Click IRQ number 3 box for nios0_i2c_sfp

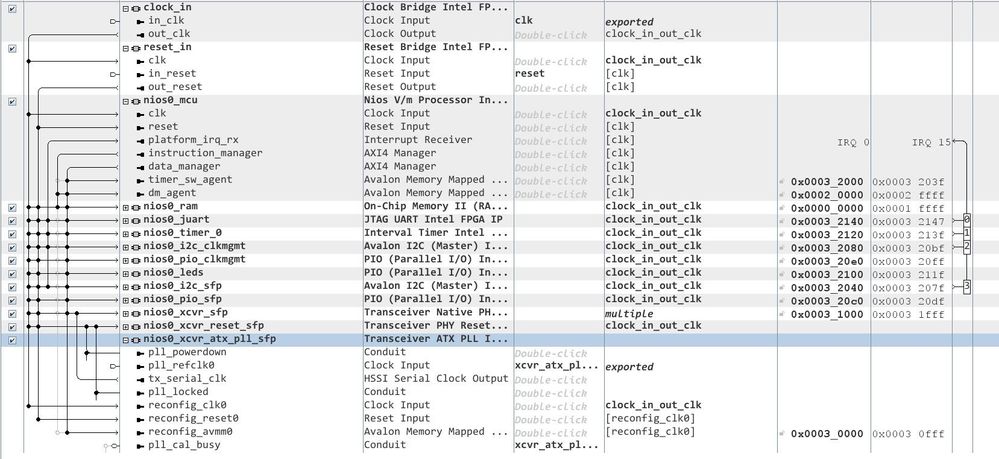click(x=967, y=287)
